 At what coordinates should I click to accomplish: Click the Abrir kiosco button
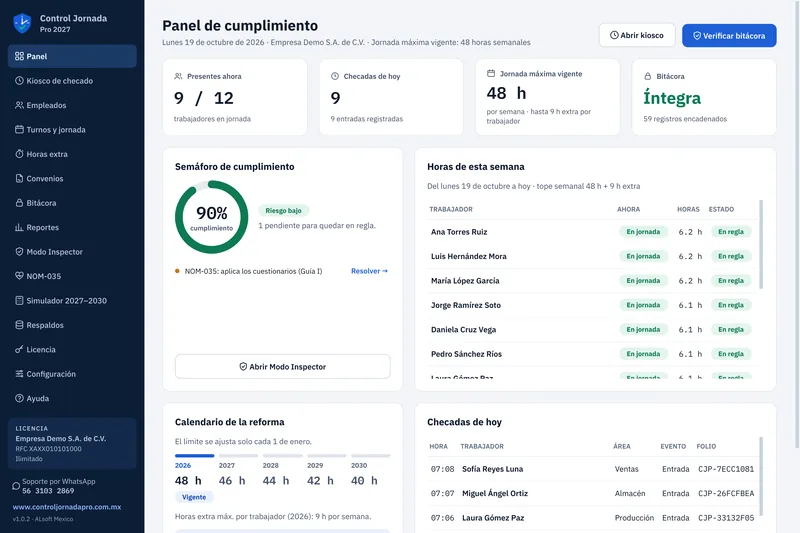637,35
